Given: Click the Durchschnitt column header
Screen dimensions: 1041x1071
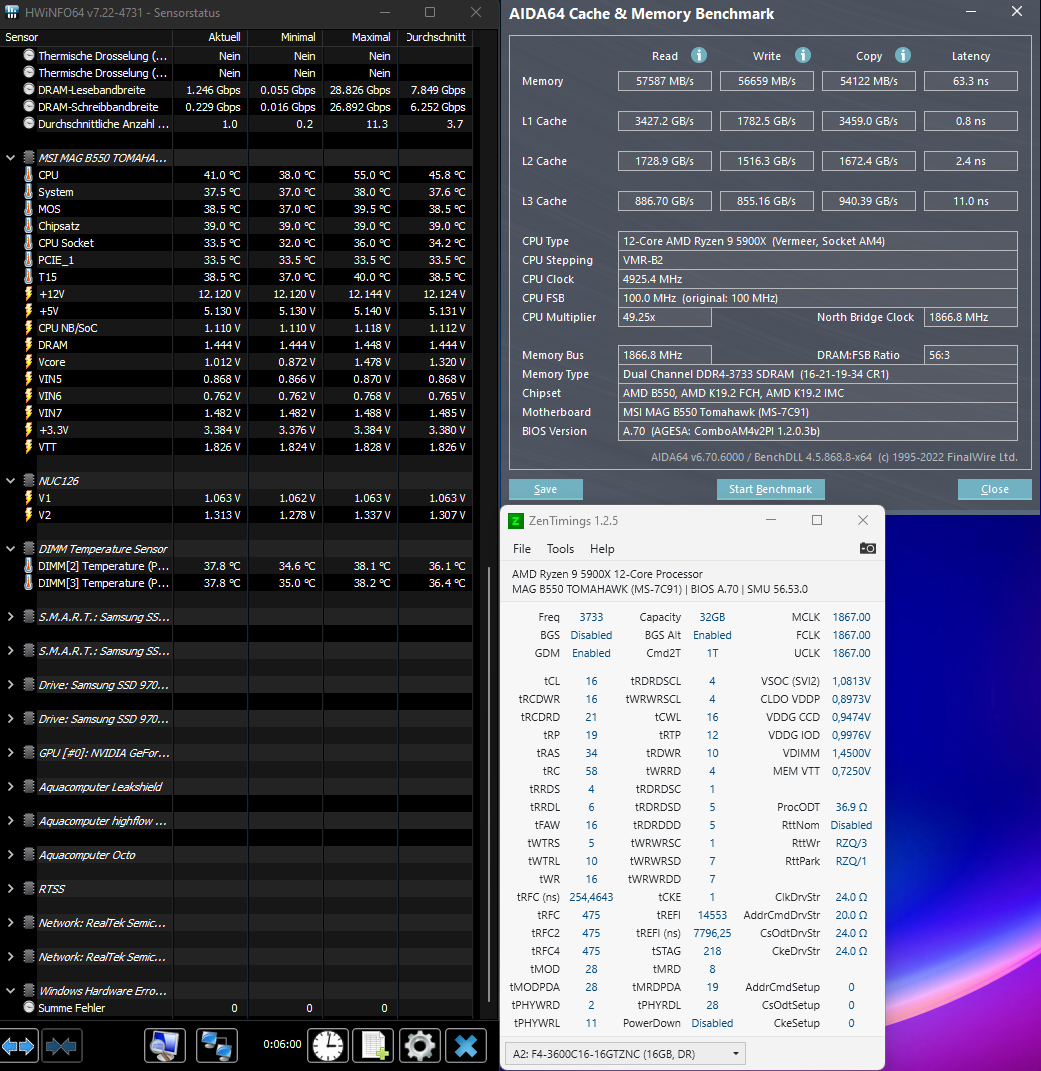Looking at the screenshot, I should coord(435,37).
